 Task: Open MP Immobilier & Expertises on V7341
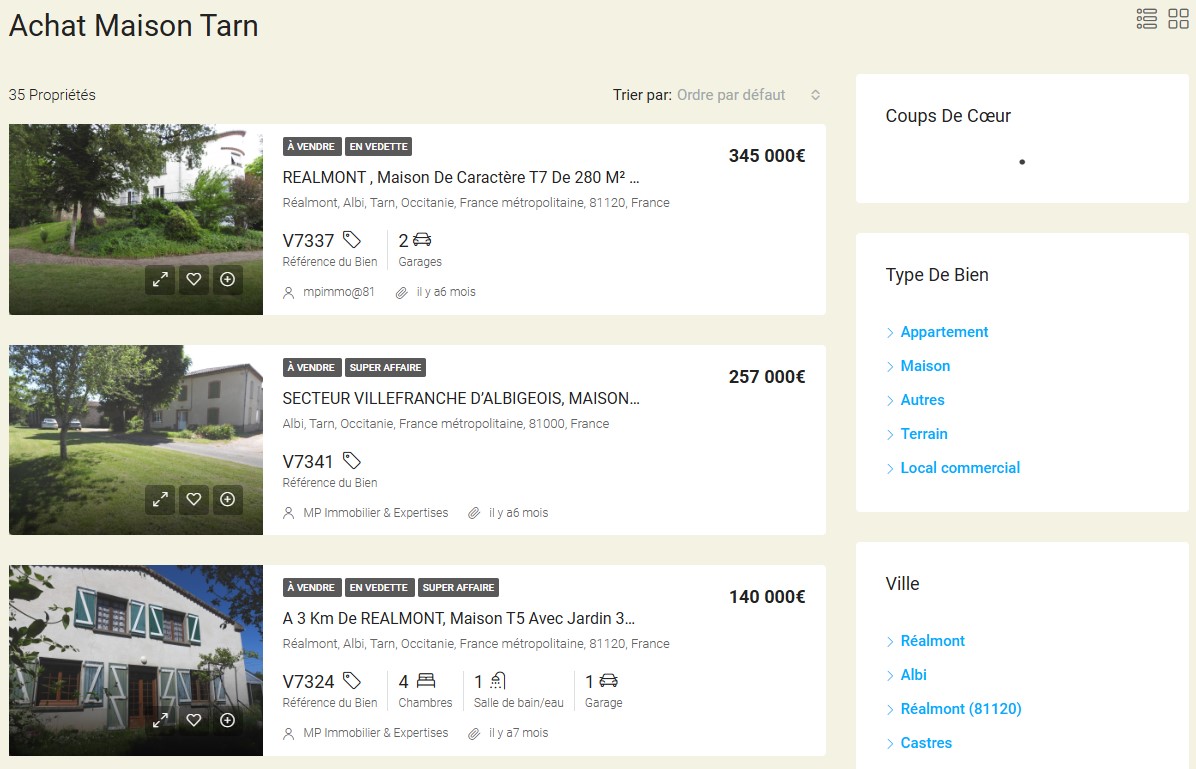pyautogui.click(x=375, y=513)
